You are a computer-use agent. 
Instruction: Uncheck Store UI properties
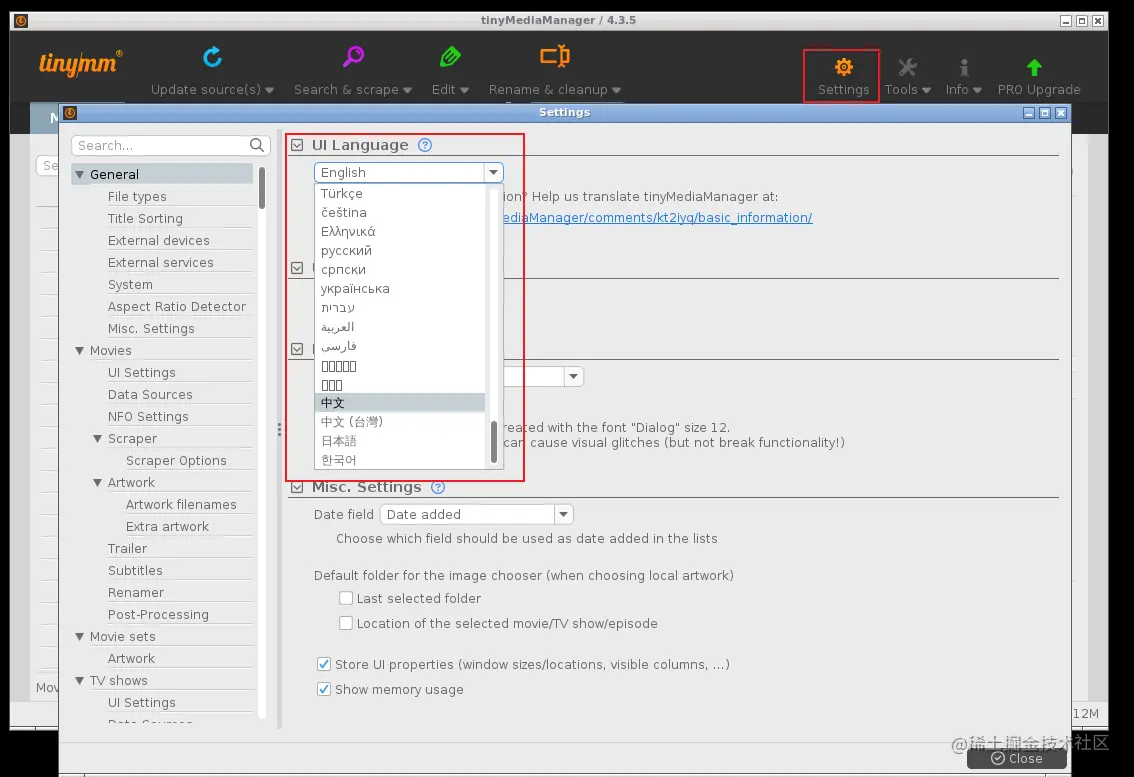click(x=324, y=664)
